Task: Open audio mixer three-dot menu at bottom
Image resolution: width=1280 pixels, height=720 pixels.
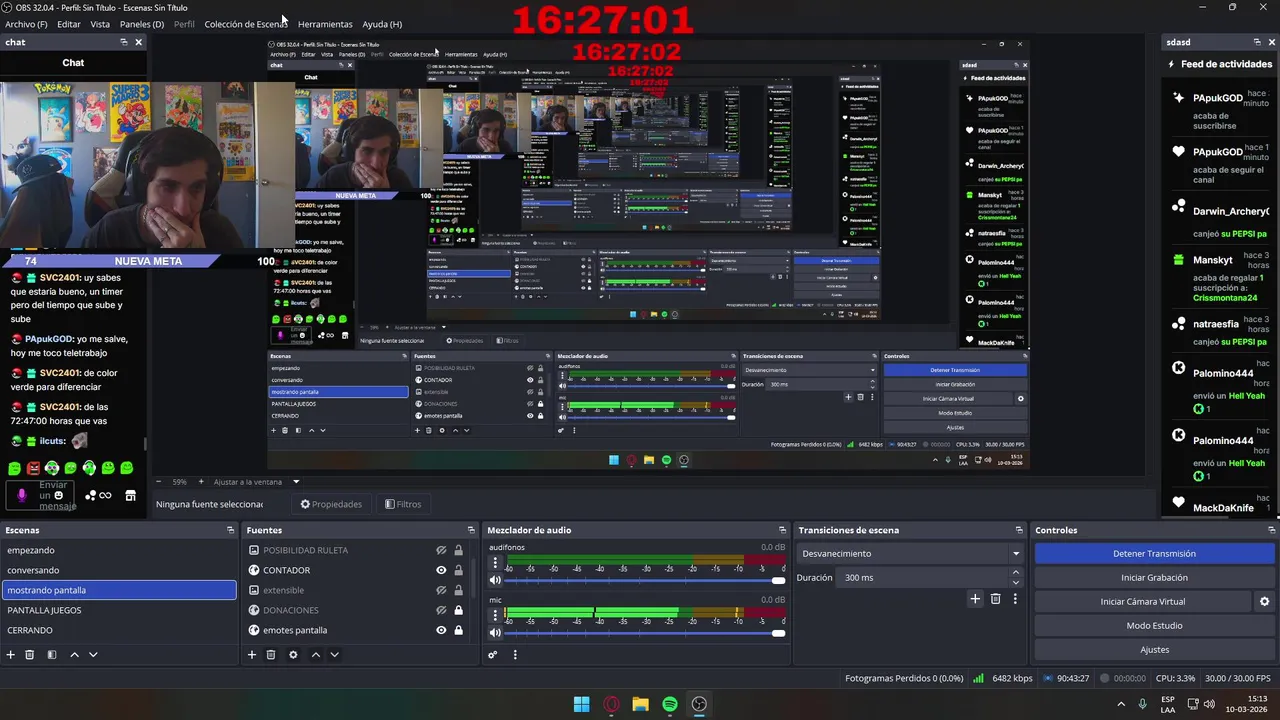Action: (x=515, y=654)
